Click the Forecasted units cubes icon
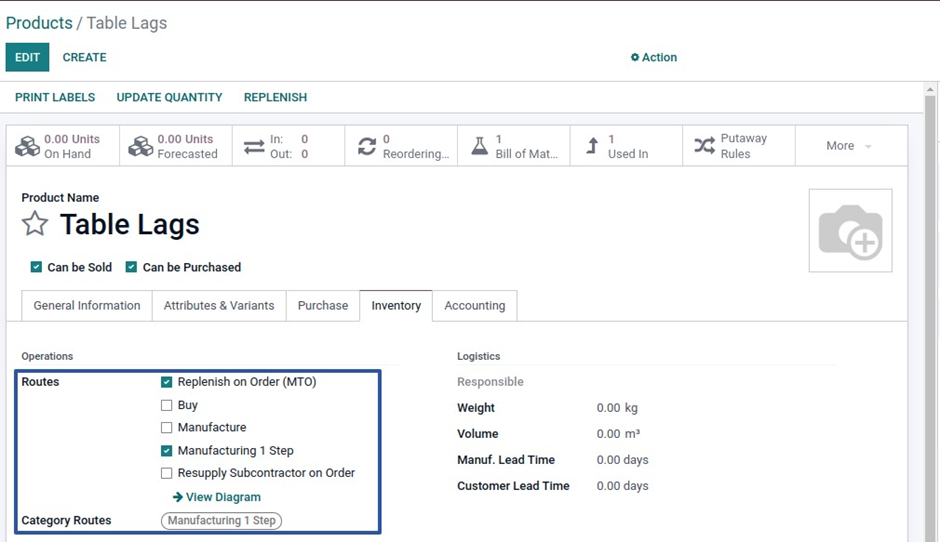The image size is (940, 542). (x=140, y=146)
